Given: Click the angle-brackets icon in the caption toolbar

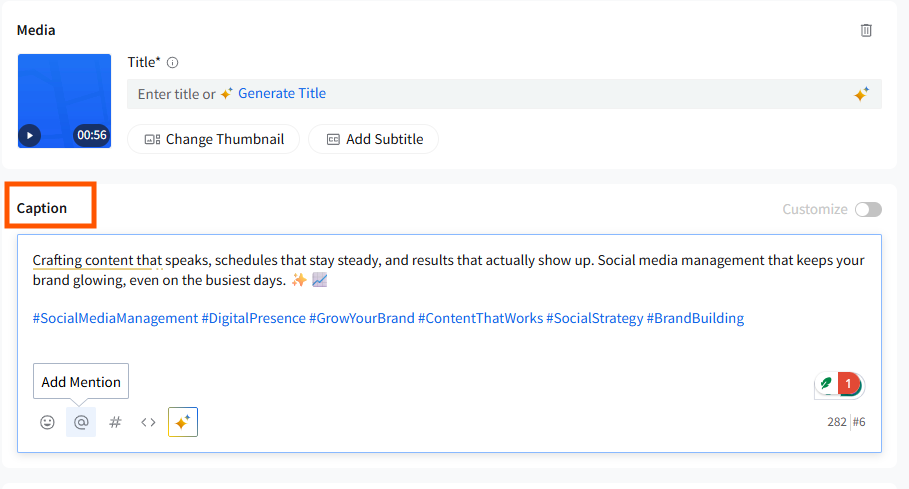Looking at the screenshot, I should pos(148,422).
